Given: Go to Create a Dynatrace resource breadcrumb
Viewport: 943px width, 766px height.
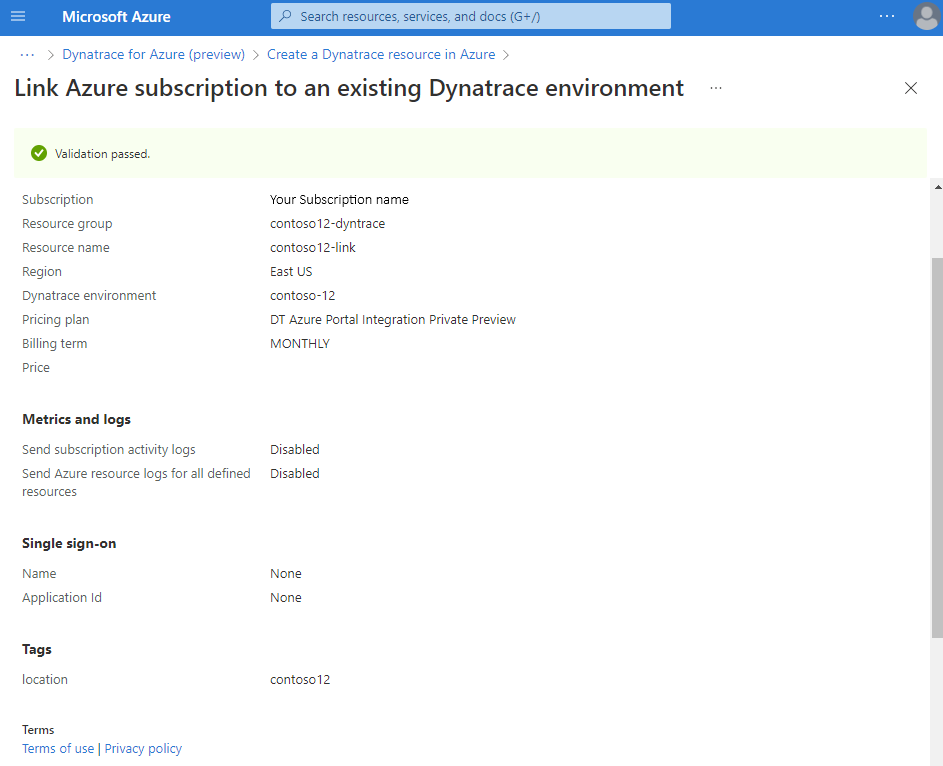Looking at the screenshot, I should [381, 54].
